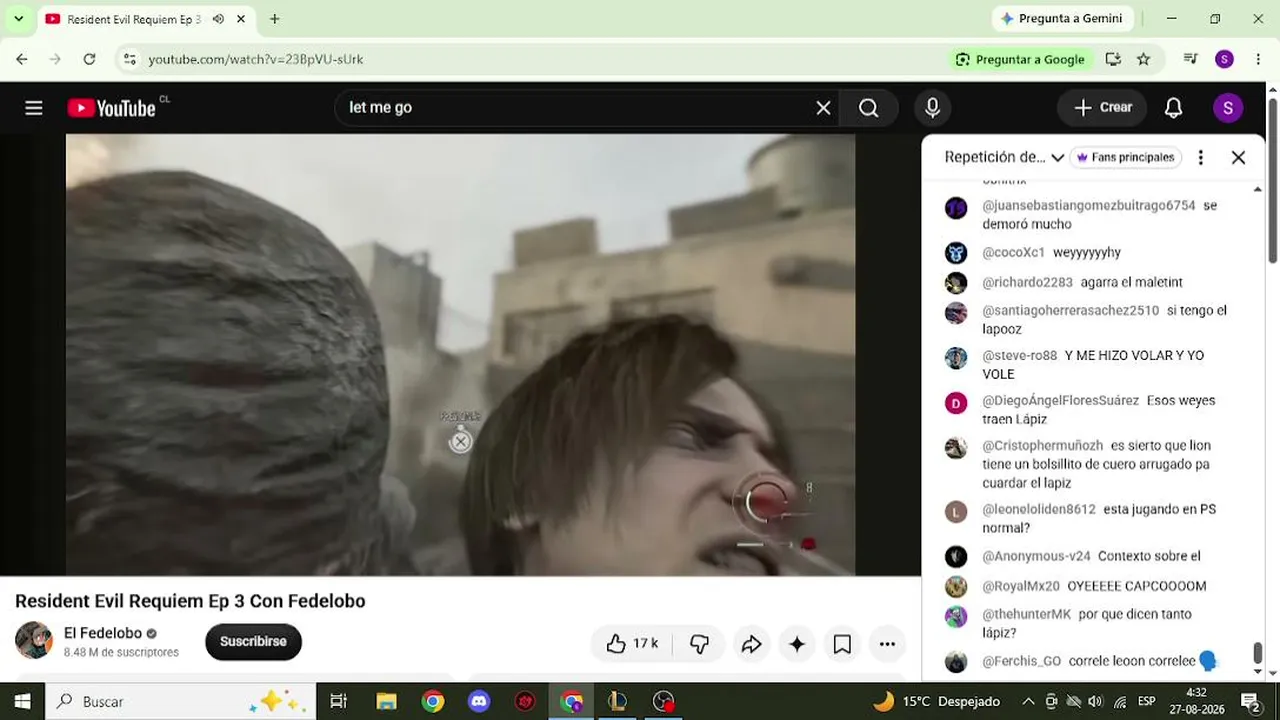The height and width of the screenshot is (720, 1280).
Task: Click the video title 'Resident Evil Requiem Ep 3 Con Fedelobo'
Action: (190, 601)
